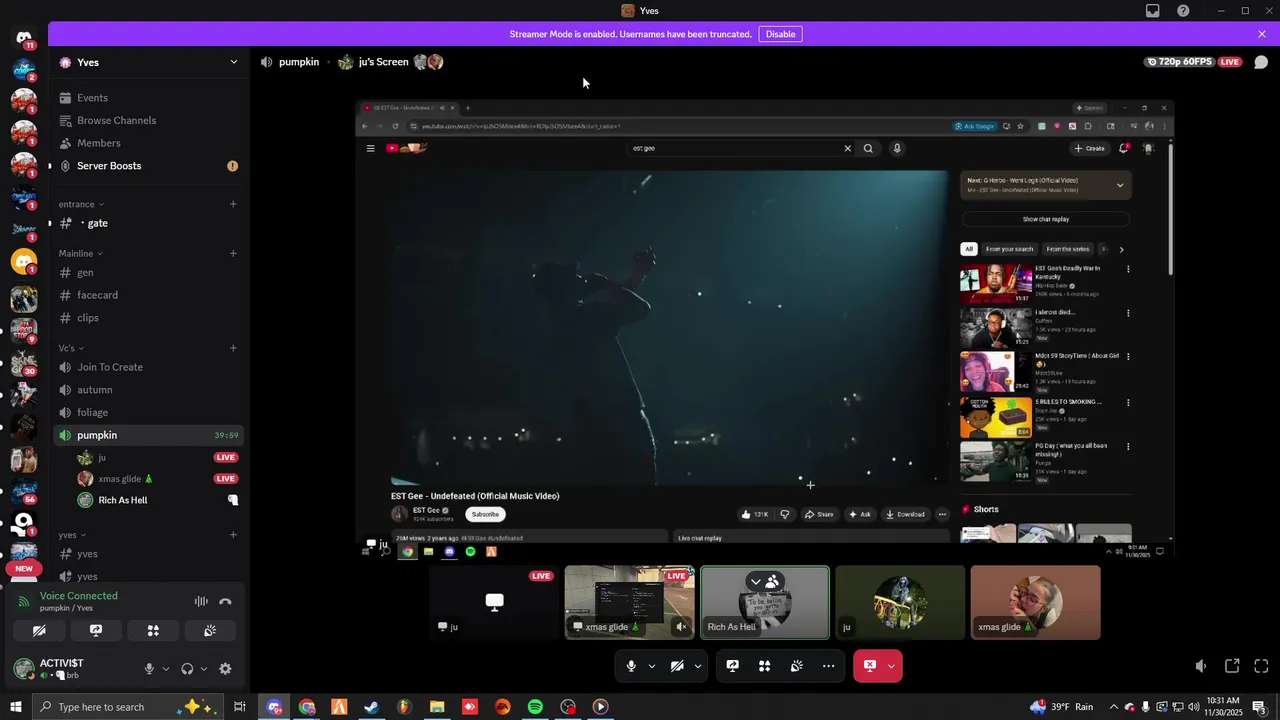Join the autumn voice channel
This screenshot has width=1280, height=720.
pyautogui.click(x=148, y=390)
